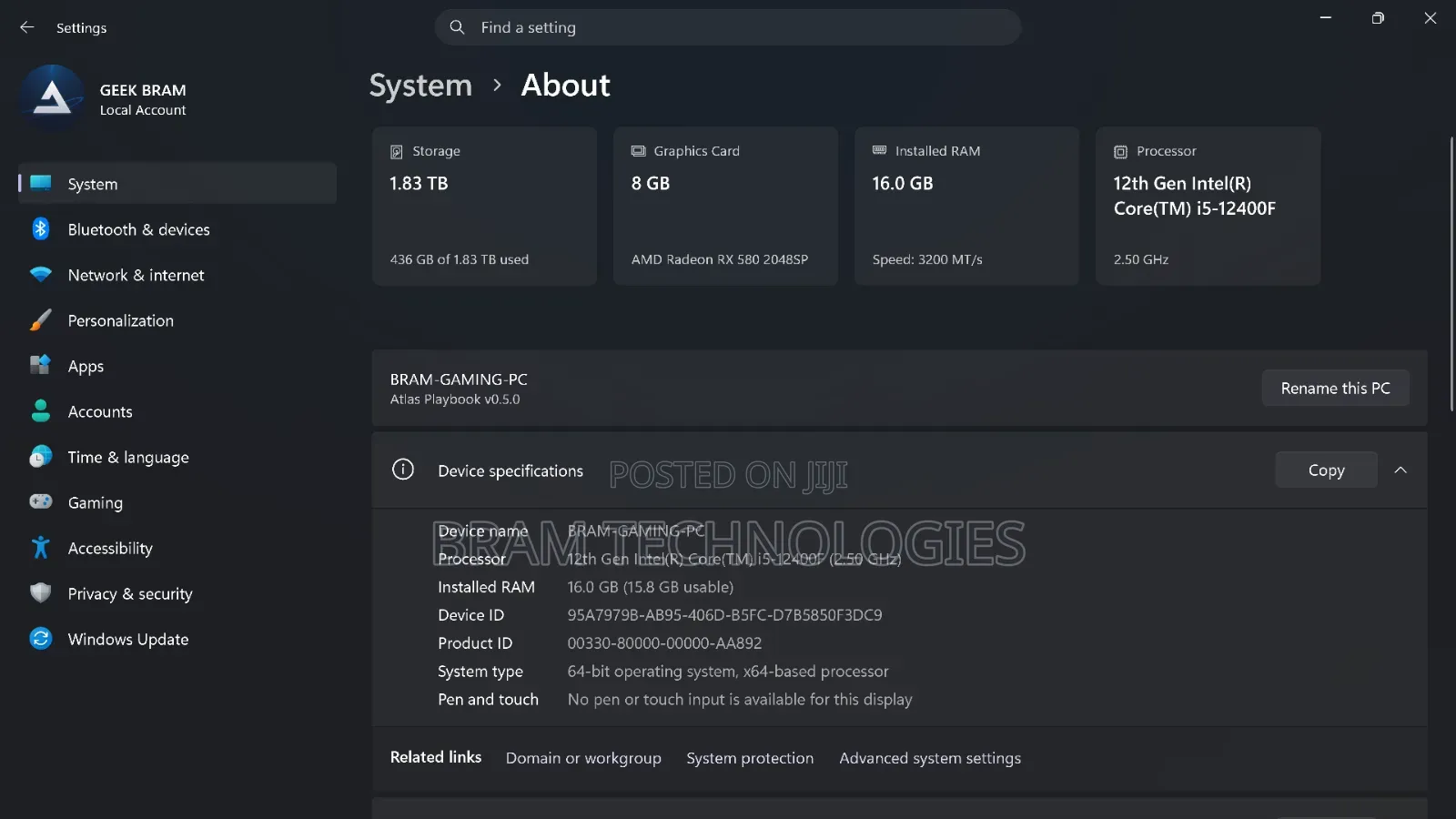Click the Installed RAM card icon

coord(880,150)
